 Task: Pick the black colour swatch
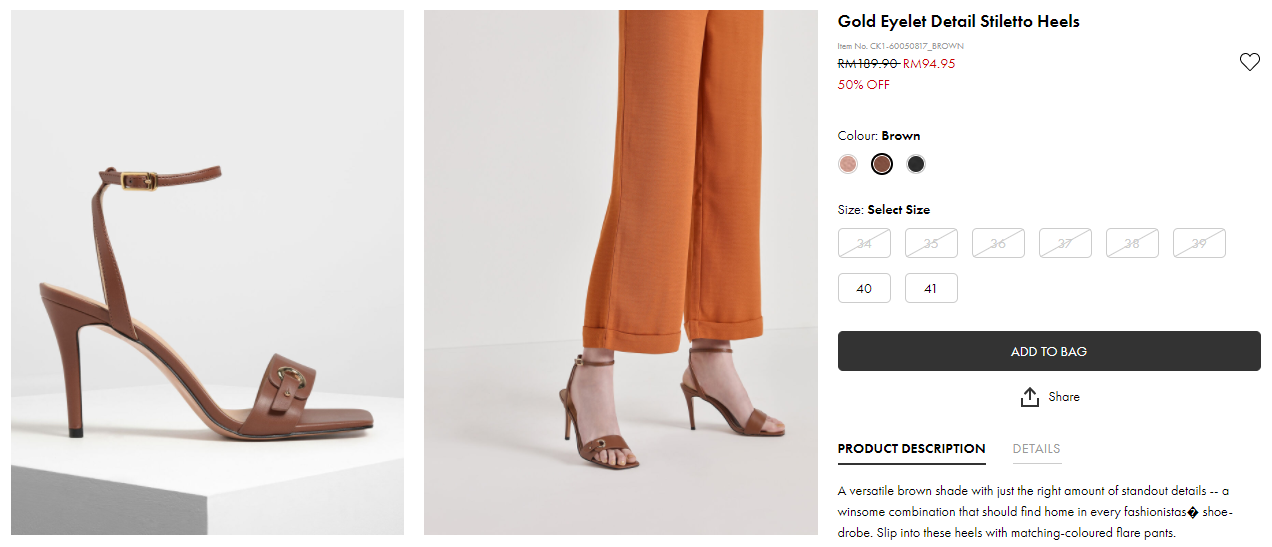[x=915, y=164]
